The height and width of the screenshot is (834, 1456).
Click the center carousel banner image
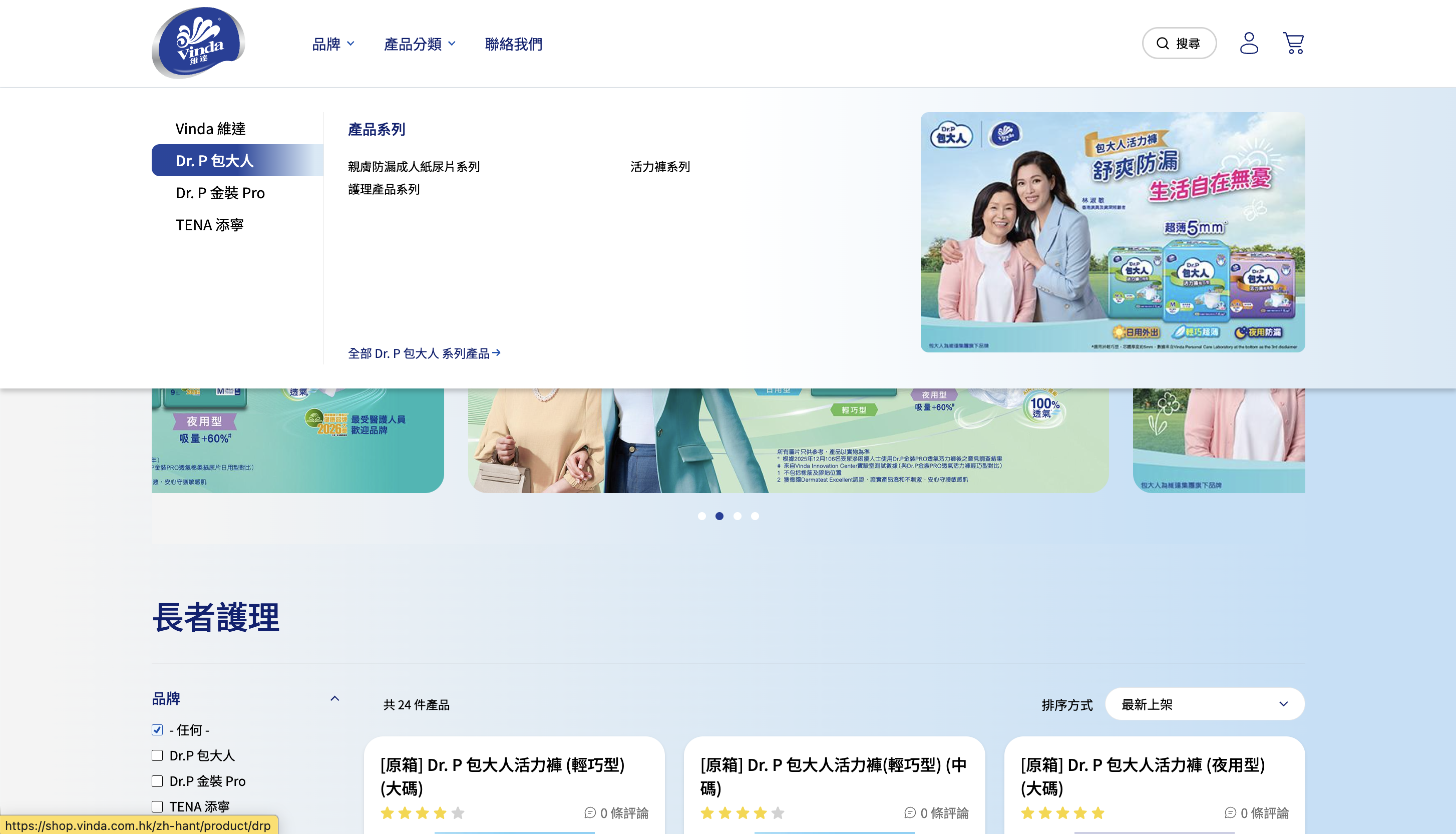click(x=788, y=441)
